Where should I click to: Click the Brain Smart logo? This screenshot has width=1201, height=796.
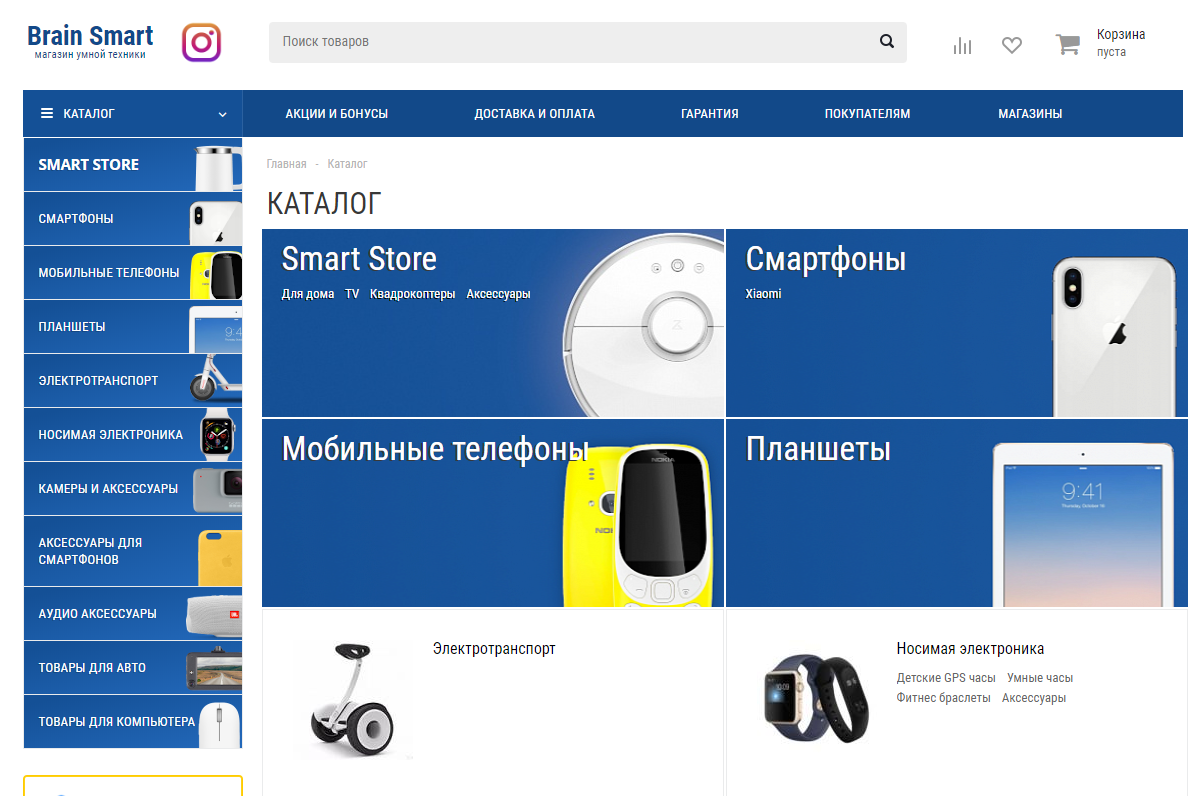click(x=91, y=42)
